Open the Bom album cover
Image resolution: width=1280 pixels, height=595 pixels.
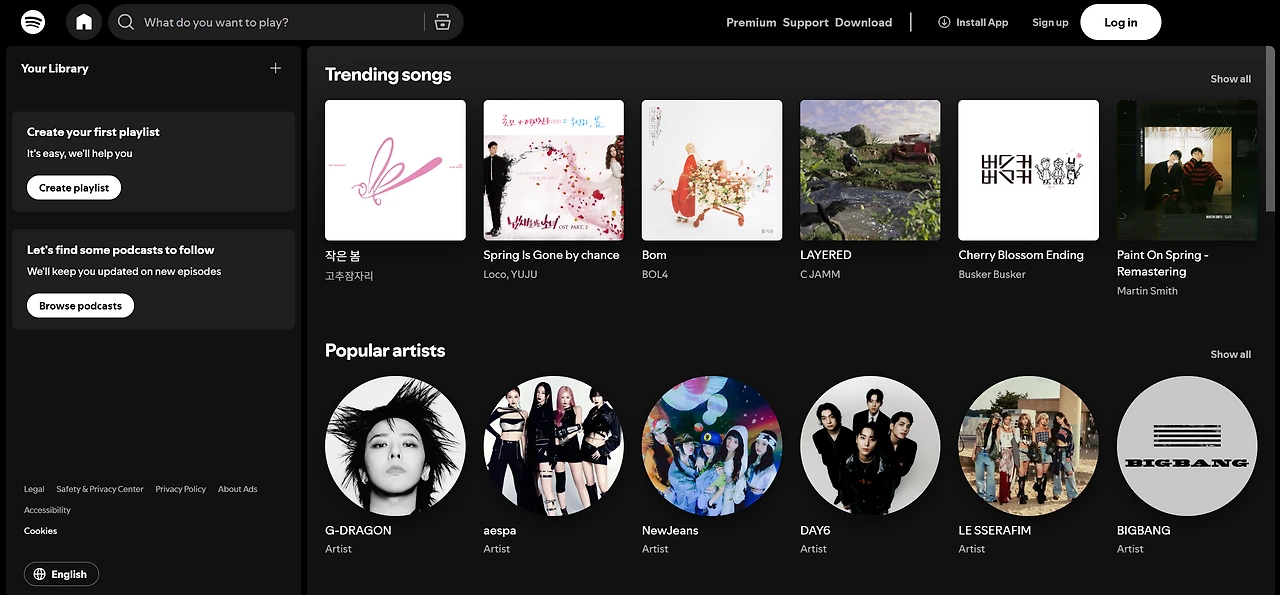click(712, 170)
